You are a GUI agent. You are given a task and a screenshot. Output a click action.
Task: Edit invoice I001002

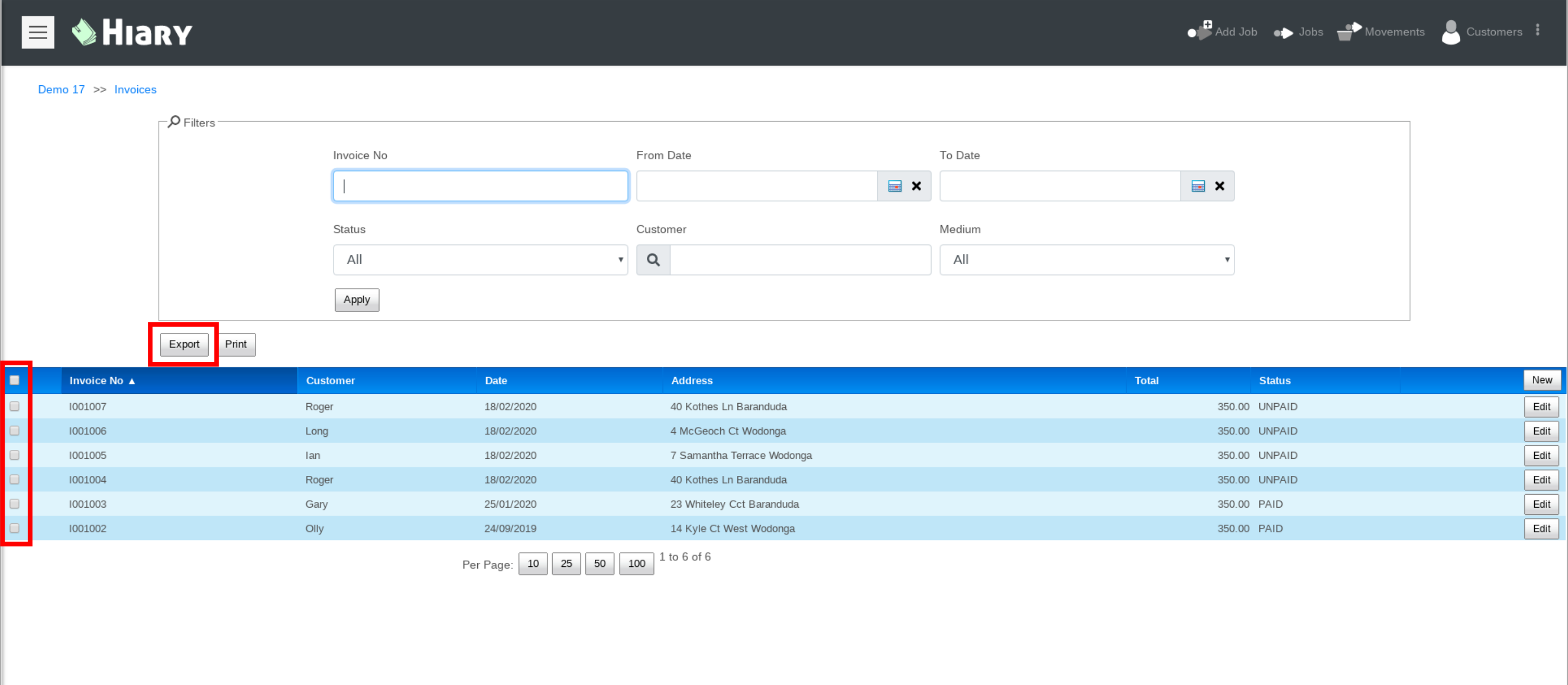click(1540, 528)
